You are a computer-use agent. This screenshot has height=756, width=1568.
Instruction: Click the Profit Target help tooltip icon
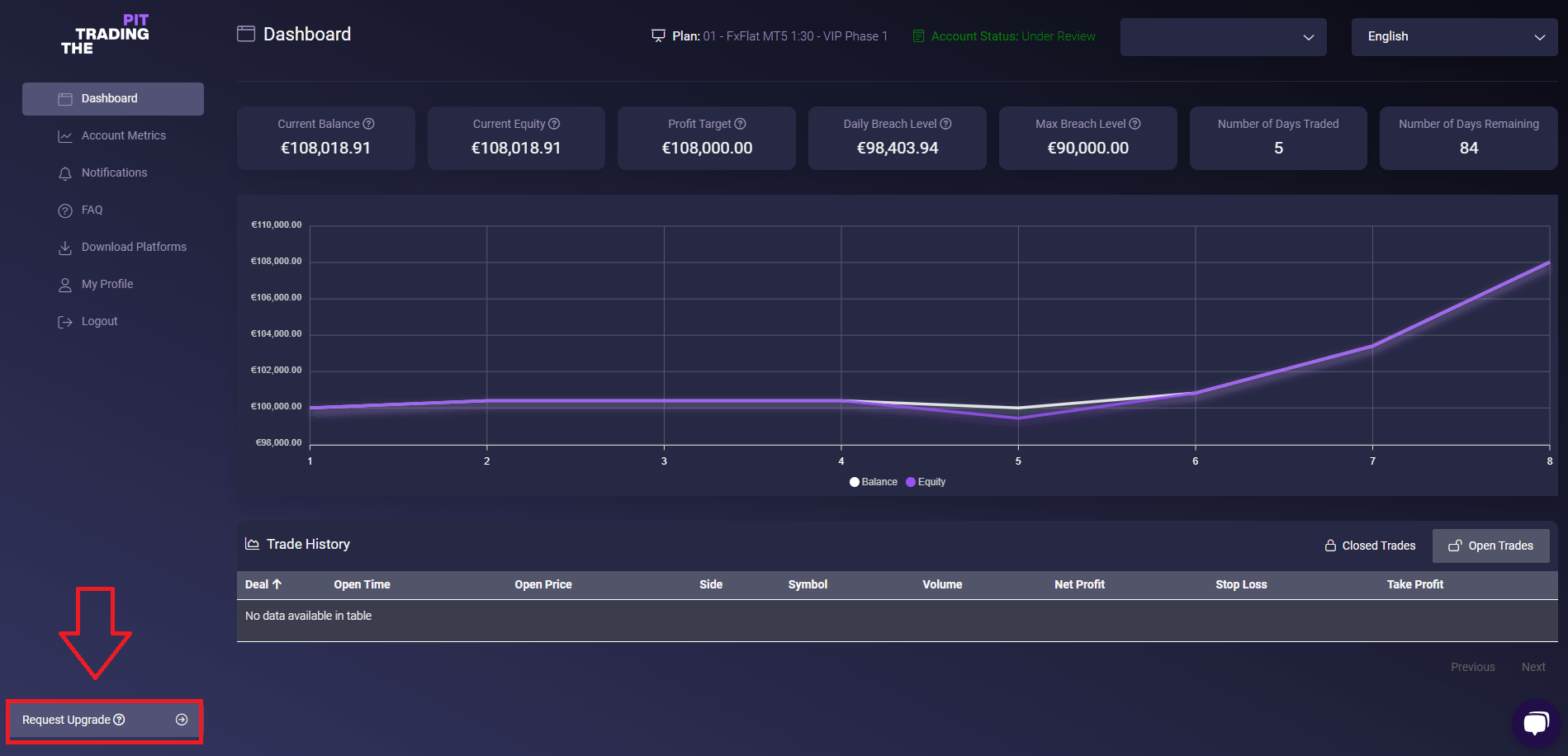pyautogui.click(x=740, y=123)
